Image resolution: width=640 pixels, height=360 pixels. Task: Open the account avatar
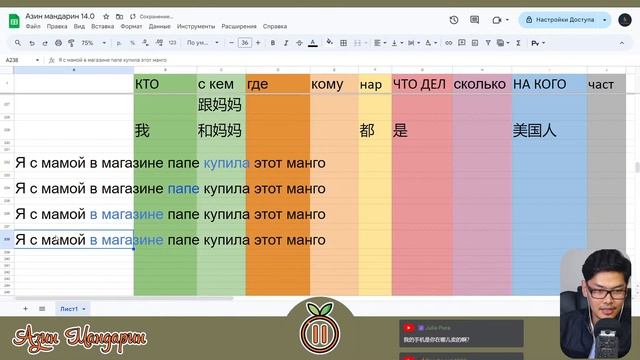(x=625, y=20)
